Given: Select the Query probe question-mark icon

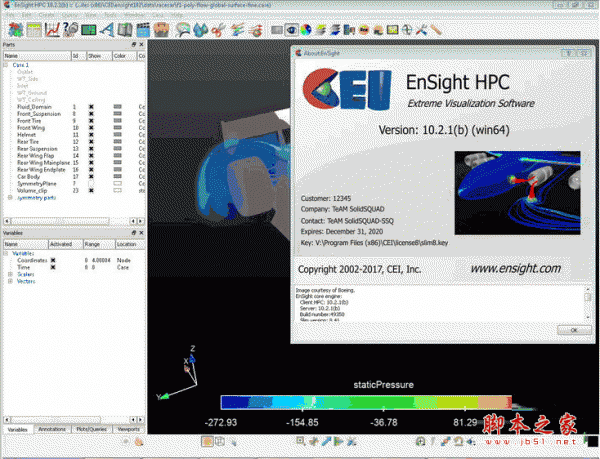Looking at the screenshot, I should 70,30.
